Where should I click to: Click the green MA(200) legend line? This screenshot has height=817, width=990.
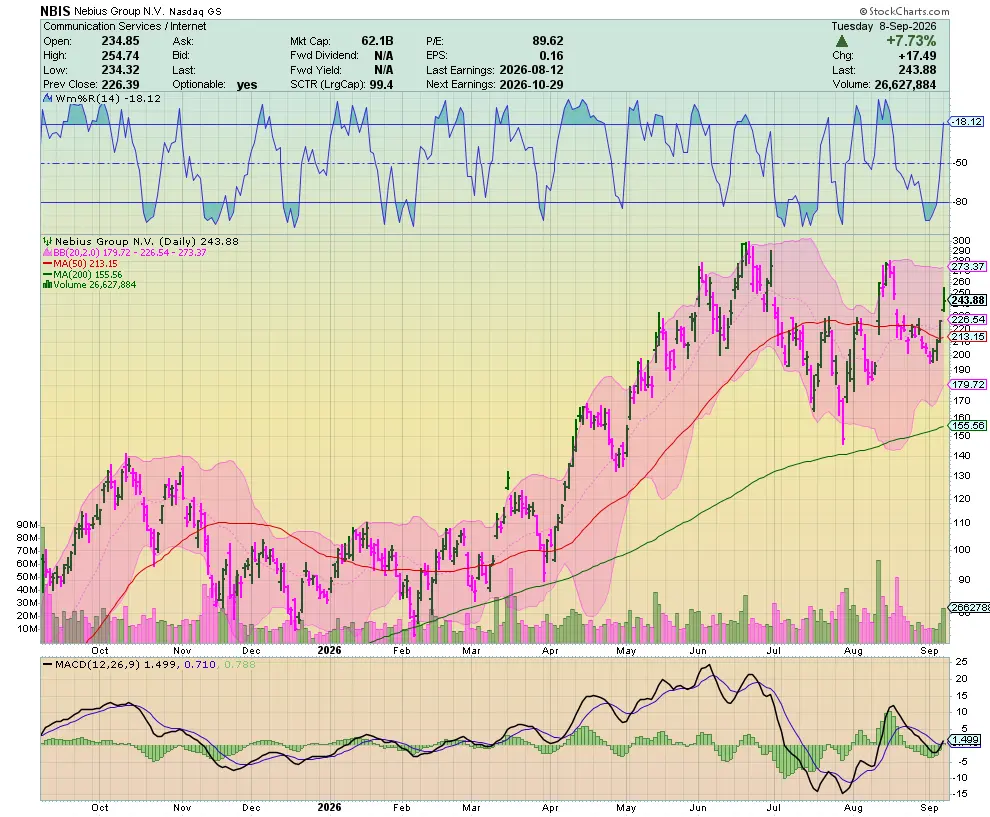(47, 274)
